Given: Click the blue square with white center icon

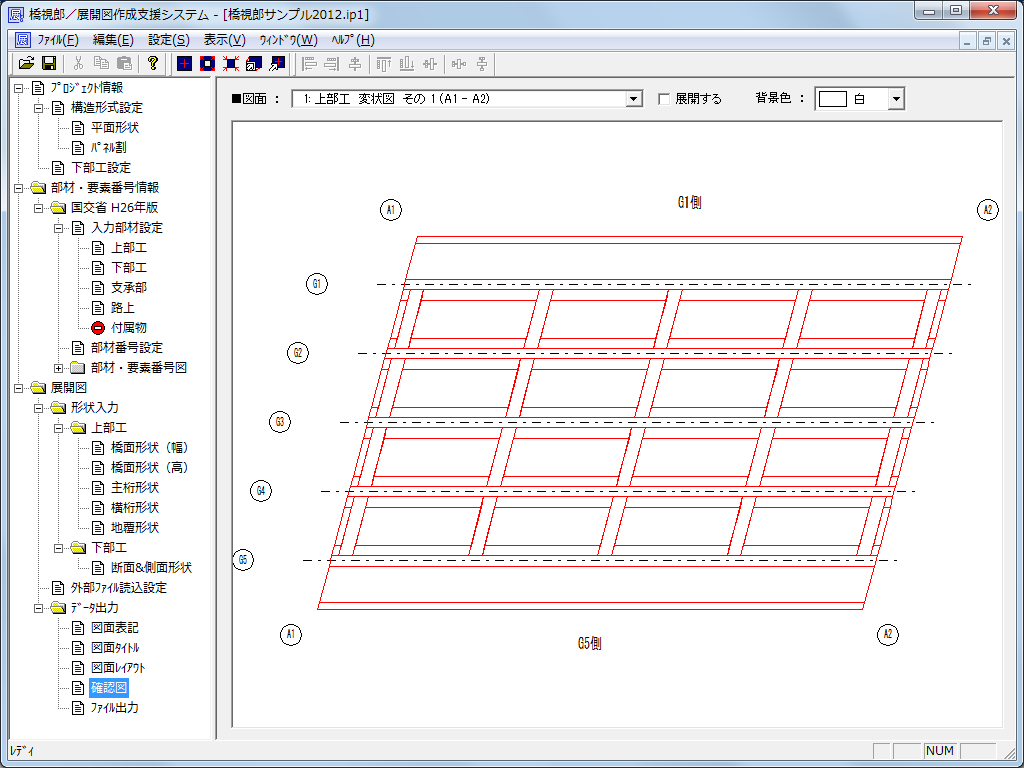Looking at the screenshot, I should (x=207, y=64).
